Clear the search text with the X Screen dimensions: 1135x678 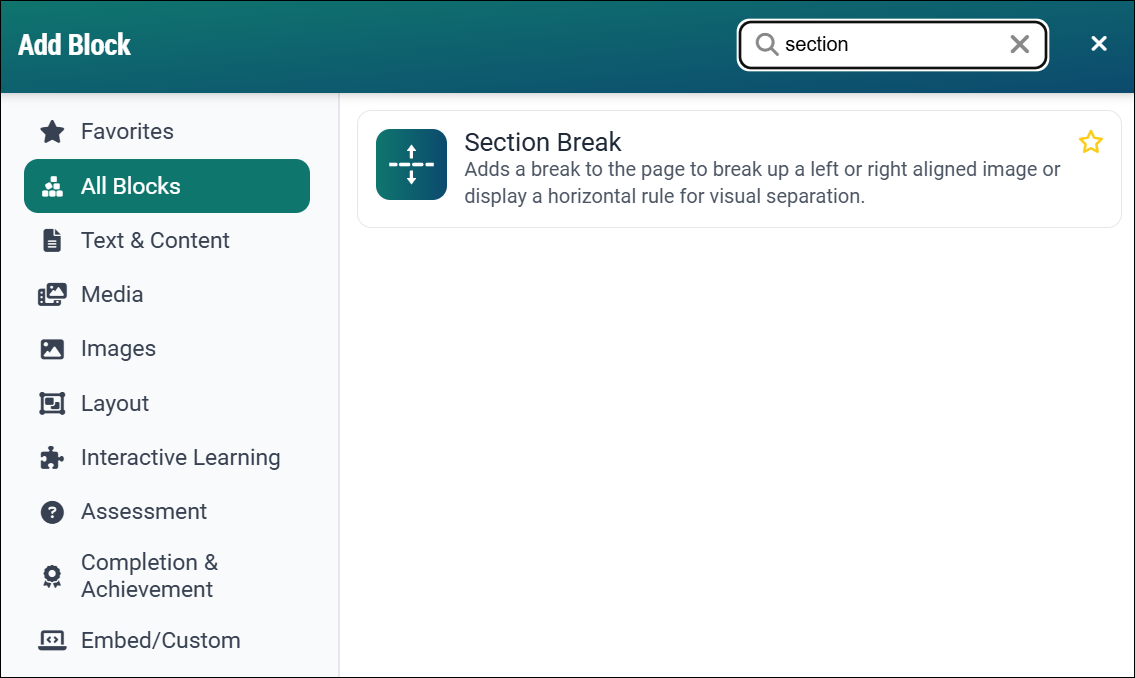[x=1019, y=44]
